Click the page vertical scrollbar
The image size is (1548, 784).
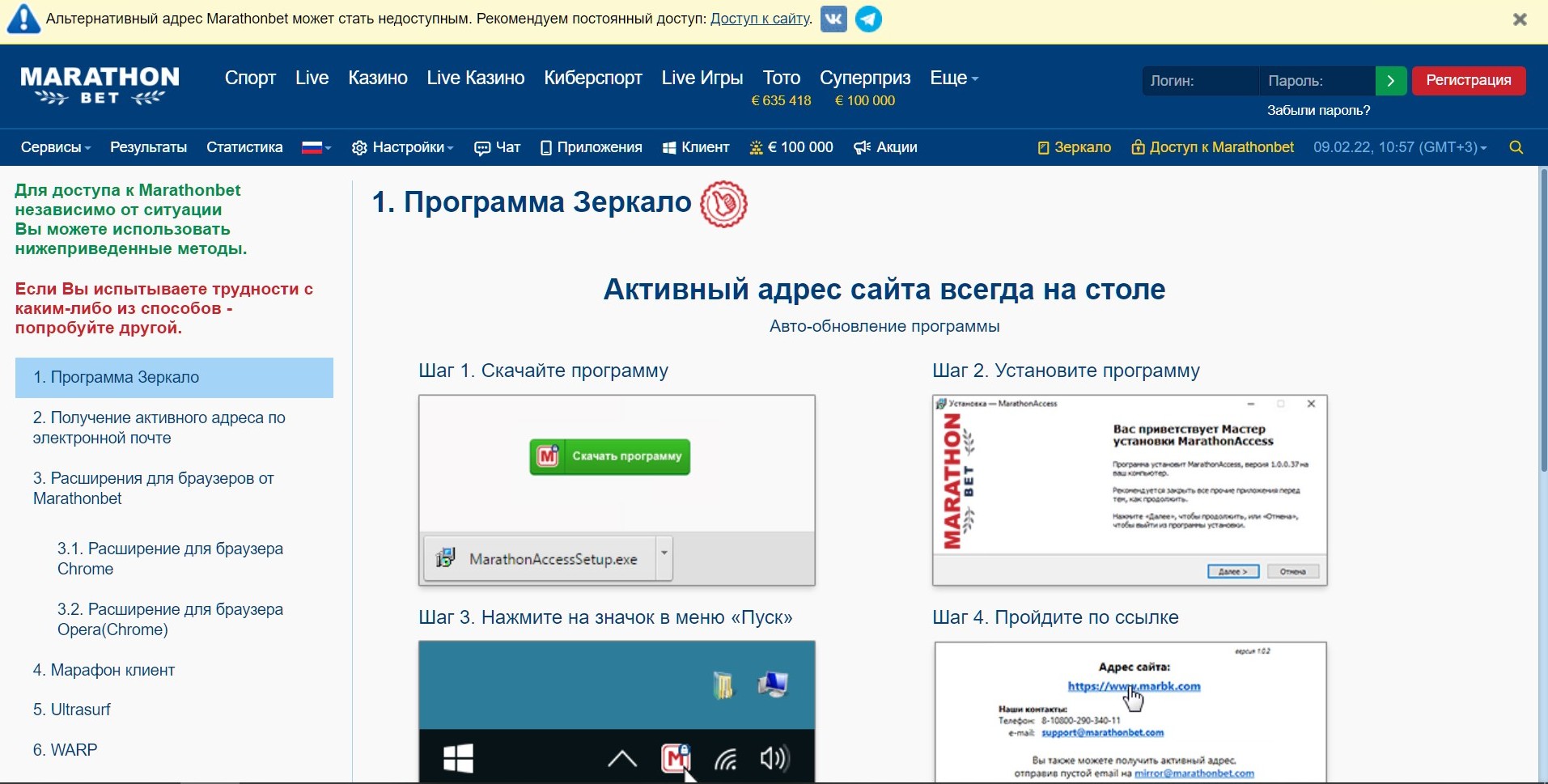tap(1542, 322)
